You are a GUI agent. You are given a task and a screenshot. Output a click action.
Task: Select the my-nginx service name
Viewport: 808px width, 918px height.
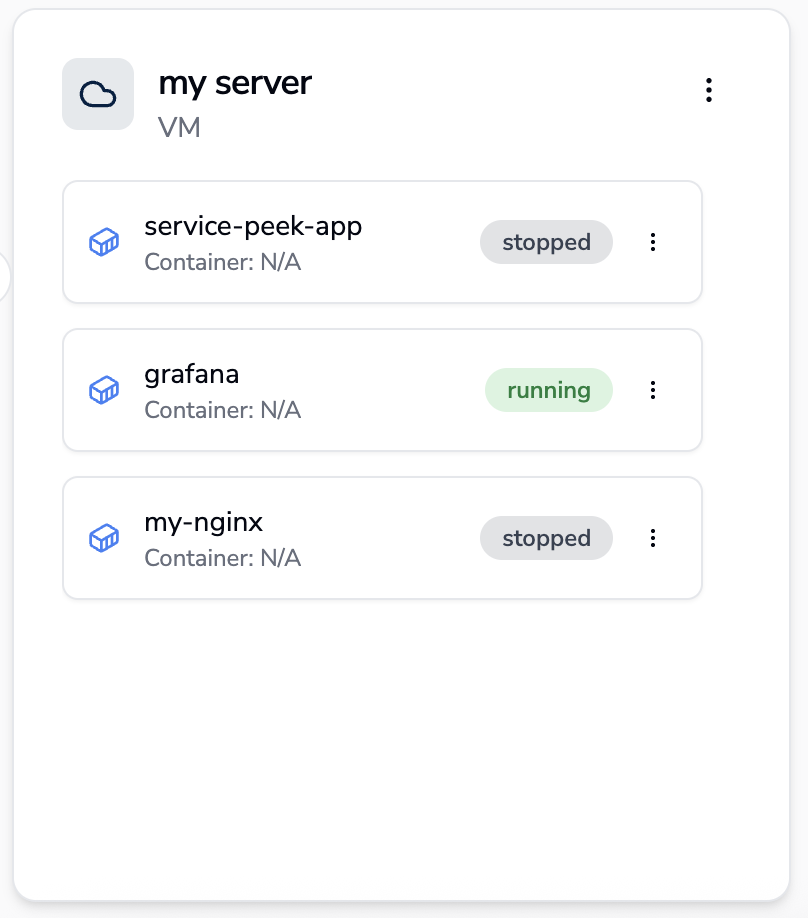point(203,522)
